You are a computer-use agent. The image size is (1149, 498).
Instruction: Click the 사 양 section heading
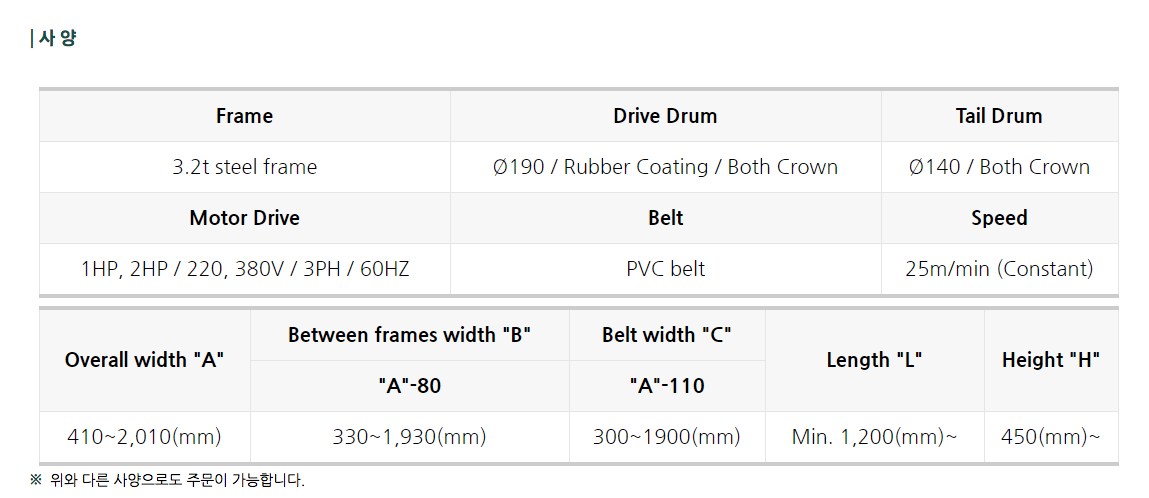tap(53, 38)
